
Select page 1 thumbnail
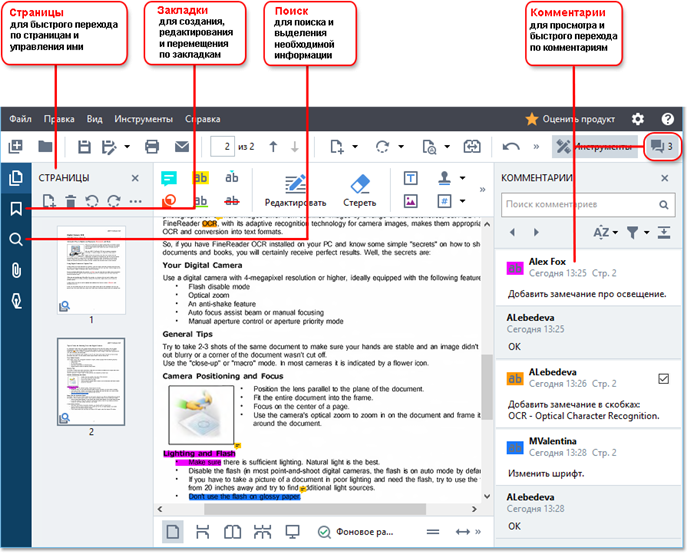tap(91, 270)
